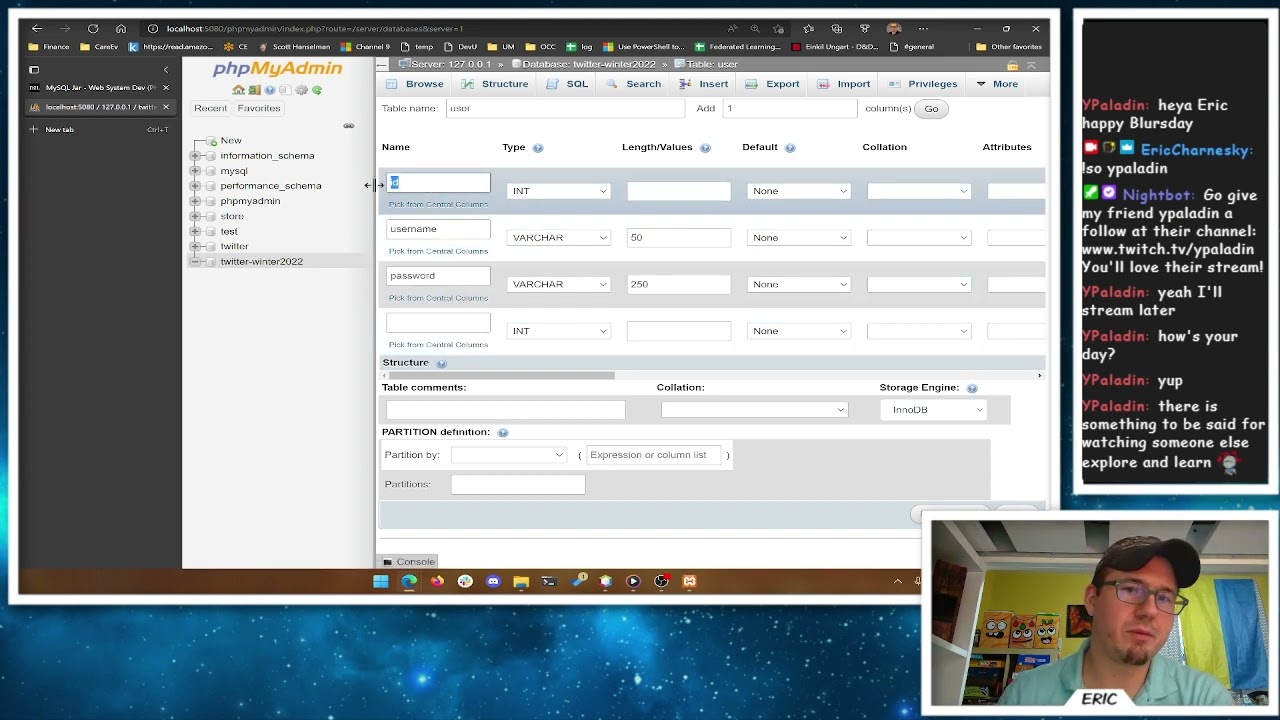Viewport: 1280px width, 720px height.
Task: Reload navigation panel green refresh icon
Action: click(317, 90)
